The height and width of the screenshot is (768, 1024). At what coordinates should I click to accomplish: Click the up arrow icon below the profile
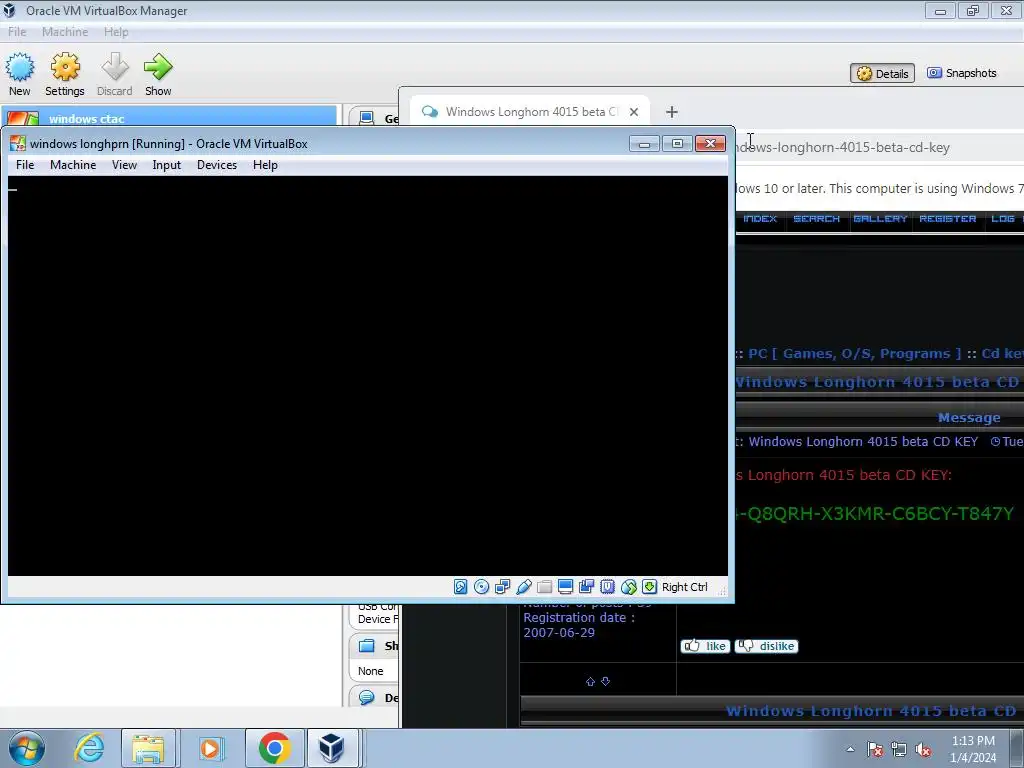click(x=590, y=681)
